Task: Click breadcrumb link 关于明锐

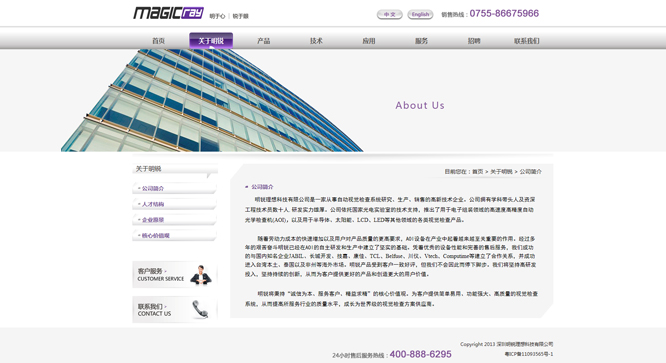Action: 502,172
